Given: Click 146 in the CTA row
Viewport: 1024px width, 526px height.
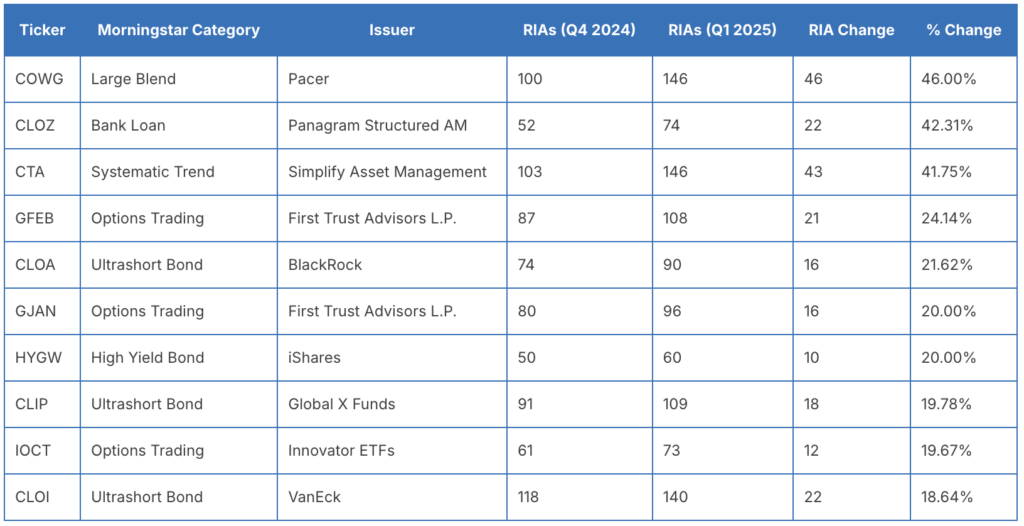Looking at the screenshot, I should [x=675, y=172].
